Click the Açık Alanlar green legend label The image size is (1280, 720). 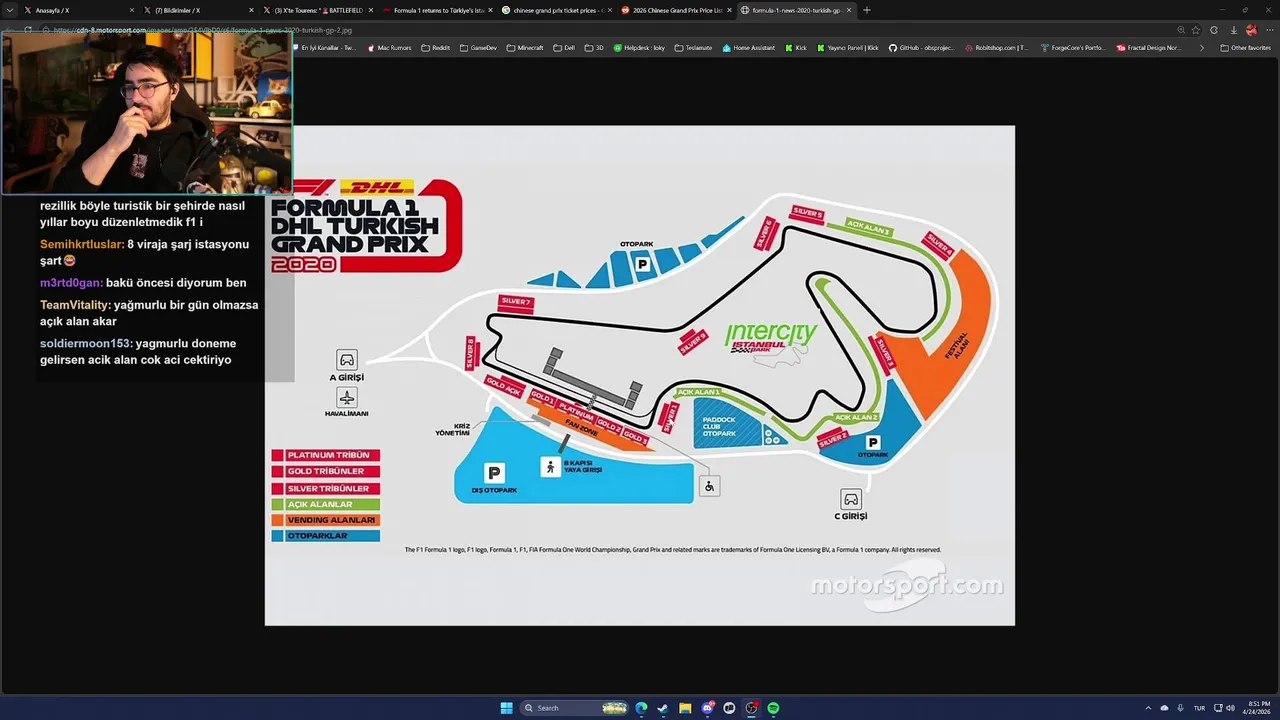click(x=332, y=504)
